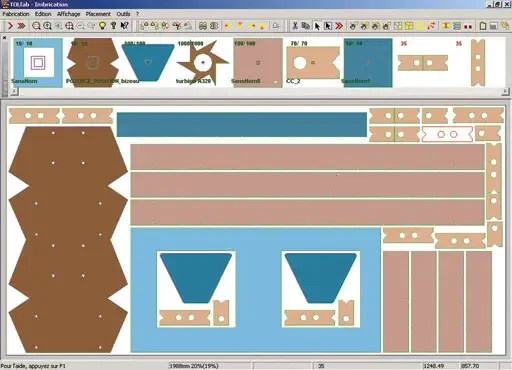Image resolution: width=512 pixels, height=370 pixels.
Task: Click the yellow light bulb icon
Action: (x=103, y=26)
